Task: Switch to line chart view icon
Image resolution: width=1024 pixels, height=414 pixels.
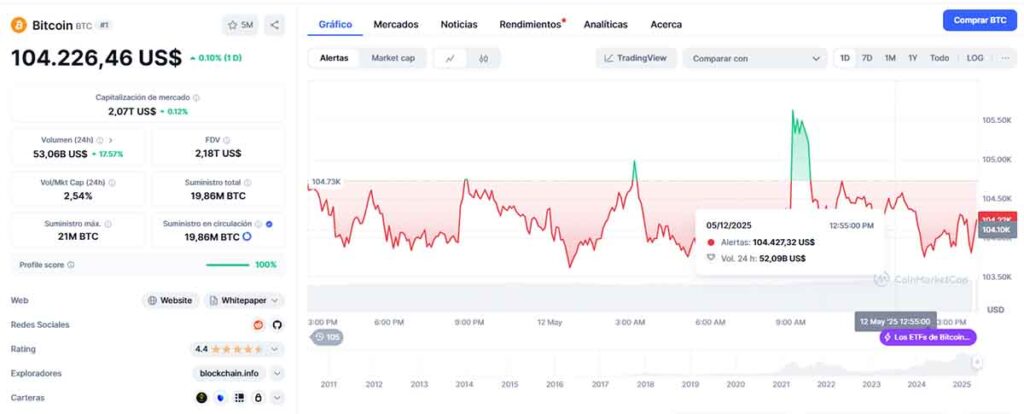Action: pyautogui.click(x=451, y=58)
